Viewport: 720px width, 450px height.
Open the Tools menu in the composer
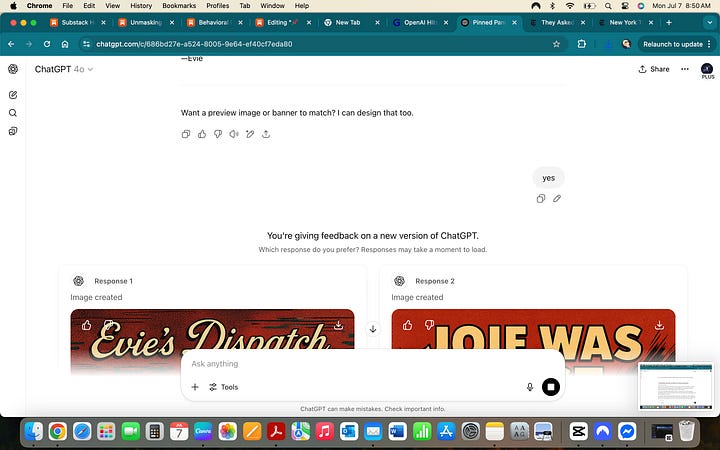(224, 387)
